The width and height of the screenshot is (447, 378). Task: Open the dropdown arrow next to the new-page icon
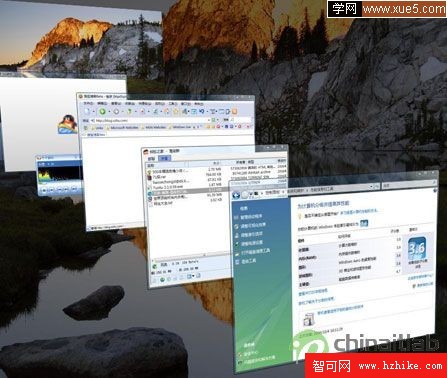(x=93, y=112)
